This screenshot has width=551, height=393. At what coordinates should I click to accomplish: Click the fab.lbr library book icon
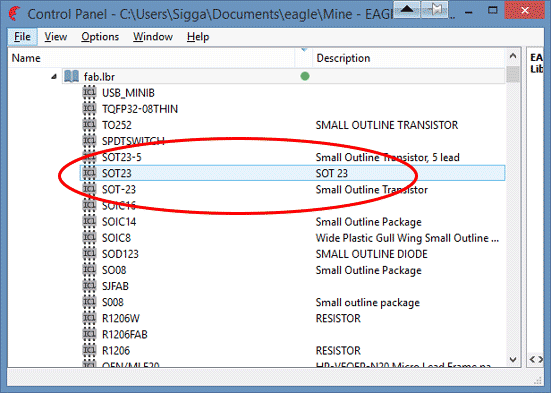[71, 76]
